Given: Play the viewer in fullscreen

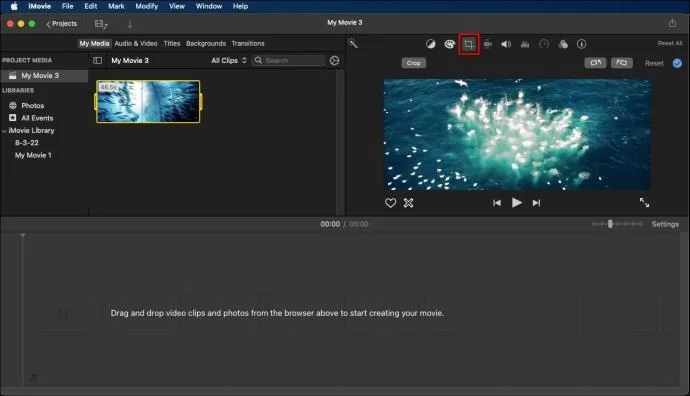Looking at the screenshot, I should click(644, 202).
